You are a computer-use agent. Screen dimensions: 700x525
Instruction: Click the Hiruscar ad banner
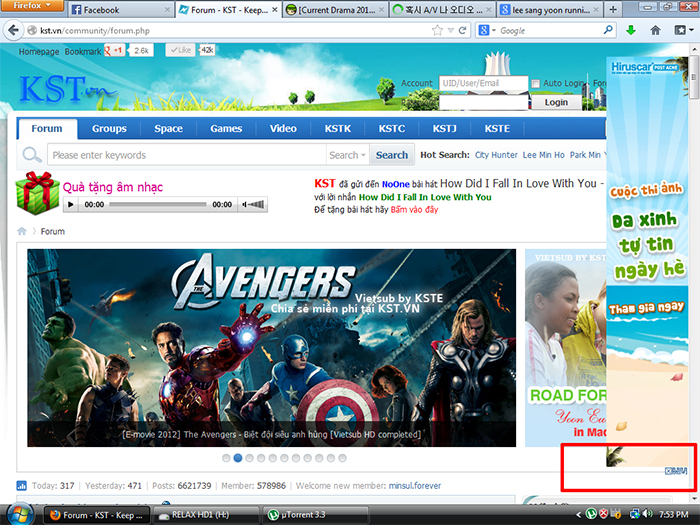pyautogui.click(x=647, y=261)
